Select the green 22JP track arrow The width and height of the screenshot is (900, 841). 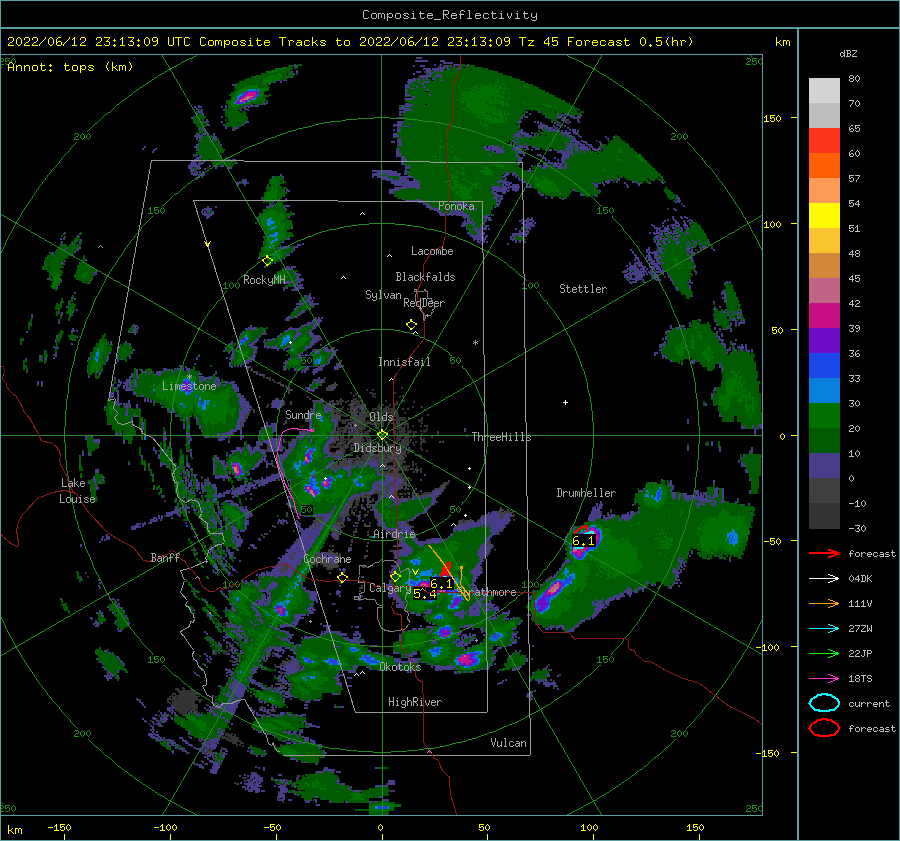click(824, 653)
